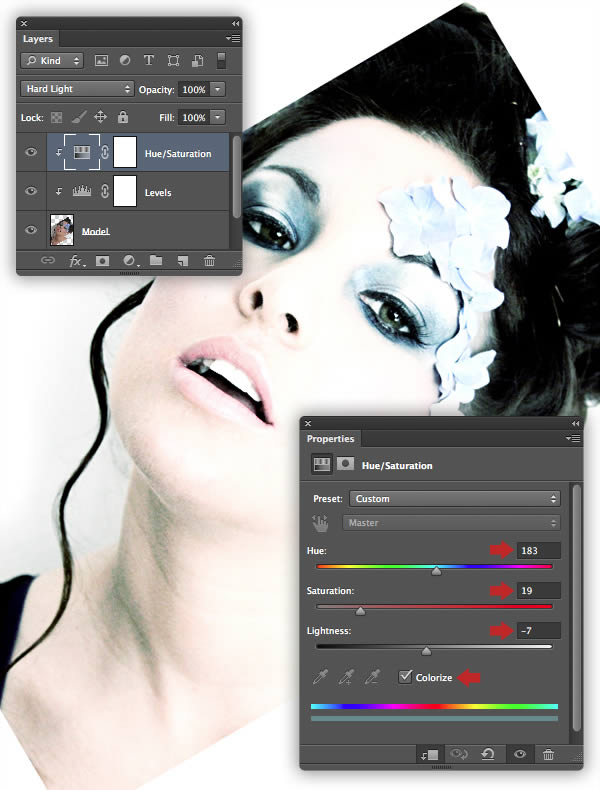Delete layer with Layers panel trash
Viewport: 600px width, 790px height.
tap(209, 260)
